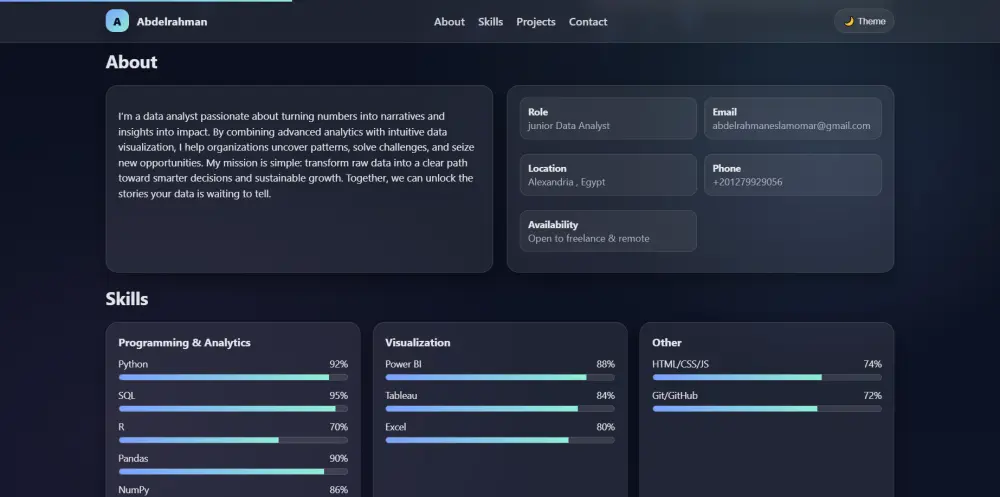
Task: Click the Tableau skill label
Action: tap(401, 396)
